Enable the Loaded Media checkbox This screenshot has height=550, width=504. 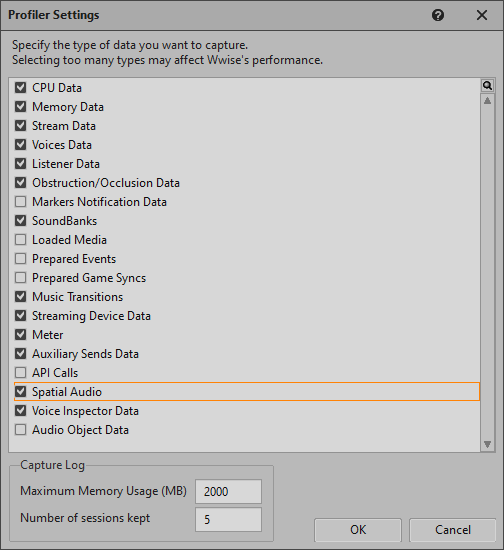20,240
